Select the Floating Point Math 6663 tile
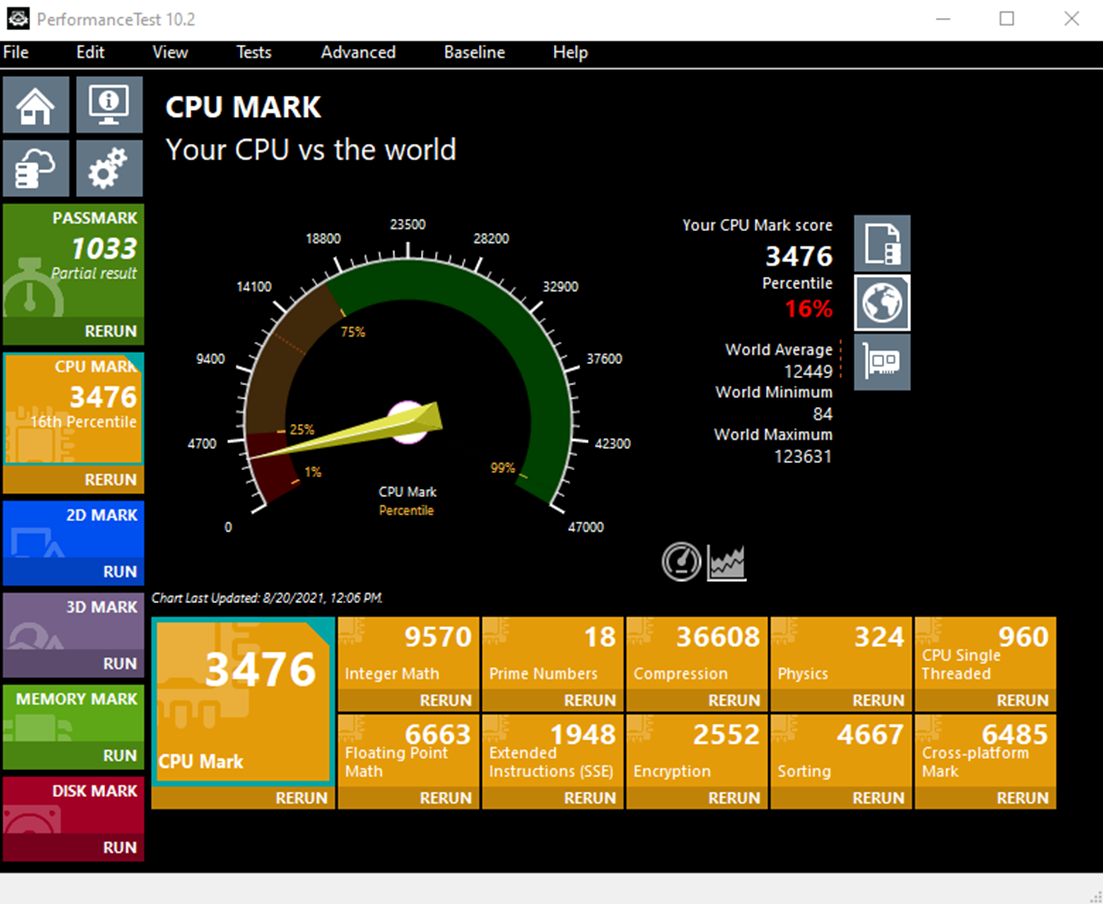 pyautogui.click(x=409, y=751)
